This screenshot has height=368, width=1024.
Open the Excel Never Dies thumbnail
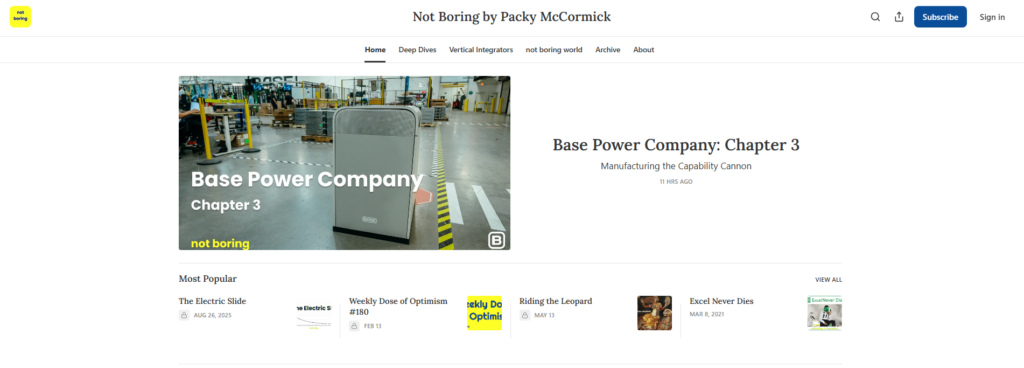click(825, 313)
